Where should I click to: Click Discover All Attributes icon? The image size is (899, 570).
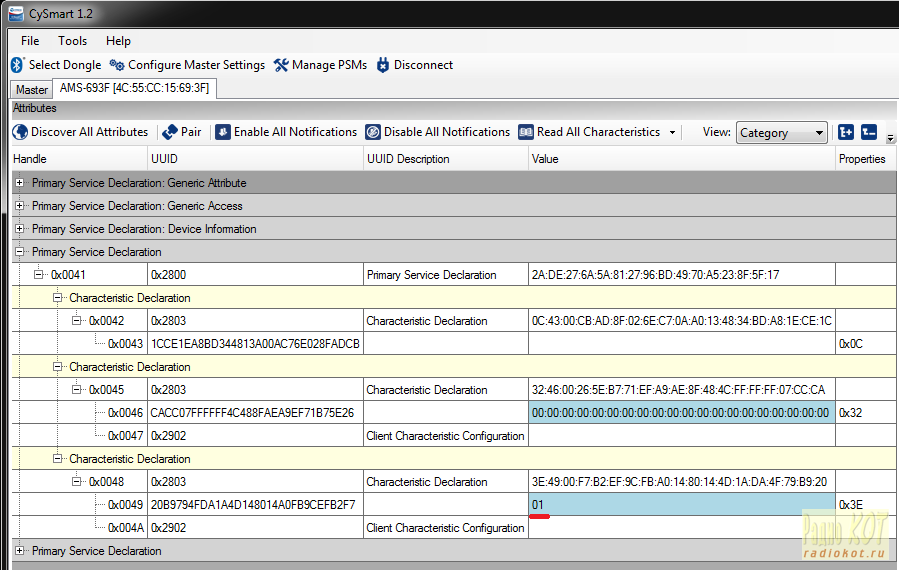20,132
